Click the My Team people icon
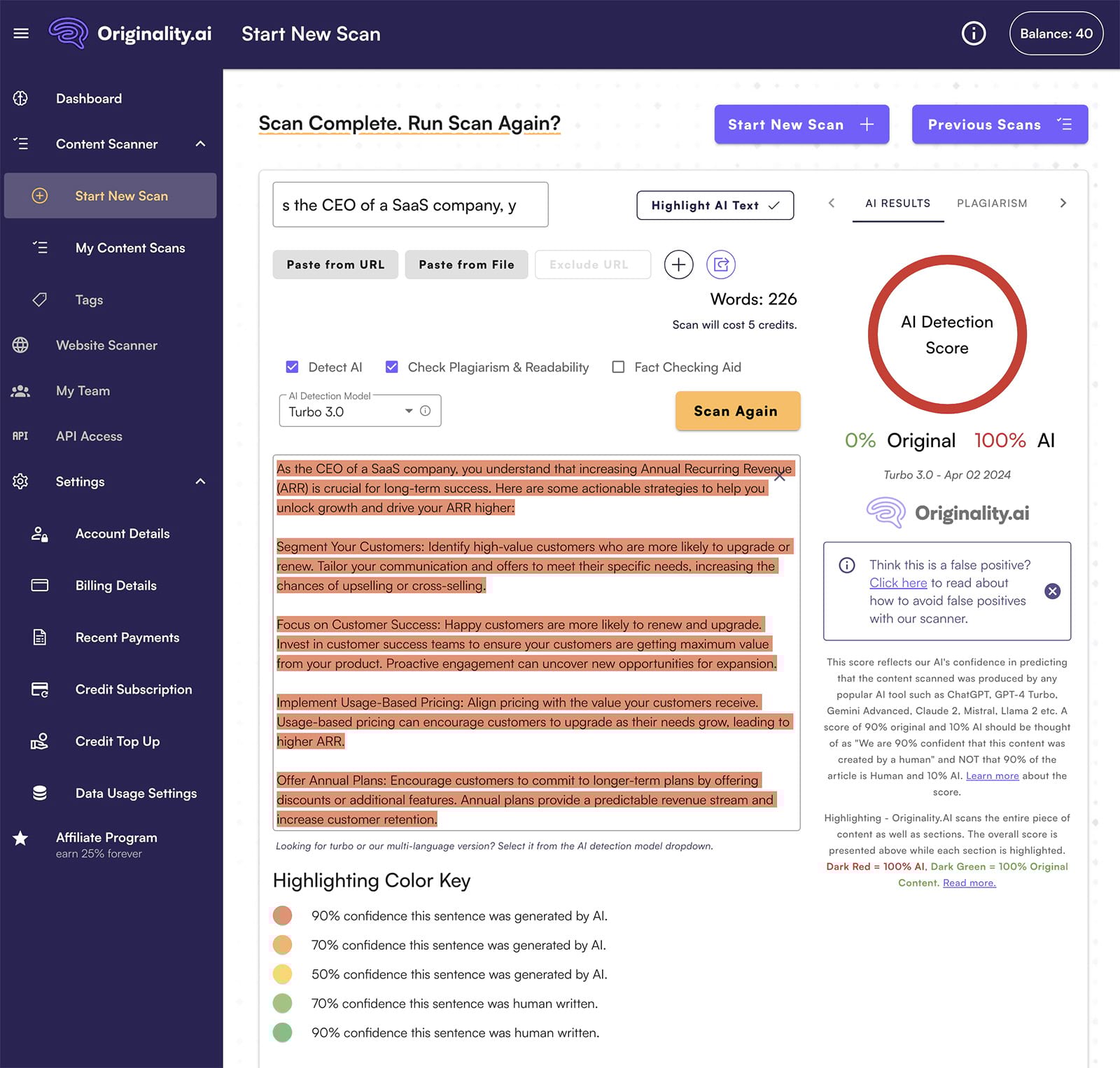The width and height of the screenshot is (1120, 1068). [x=20, y=391]
